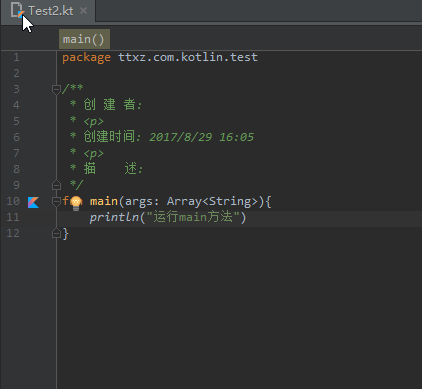Click the fold end marker on line 12
Viewport: 422px width, 389px height.
56,233
